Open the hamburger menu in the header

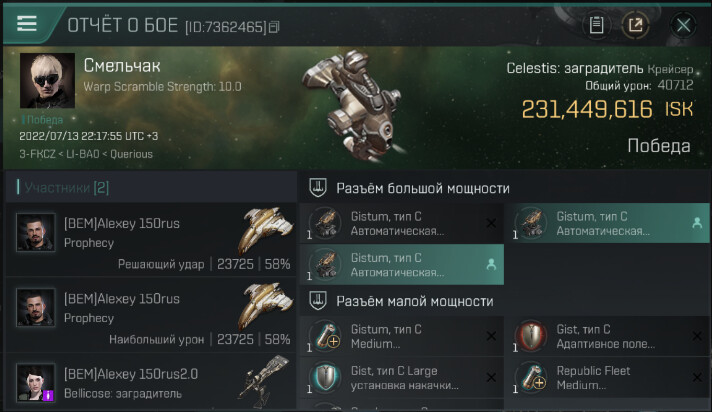point(27,23)
